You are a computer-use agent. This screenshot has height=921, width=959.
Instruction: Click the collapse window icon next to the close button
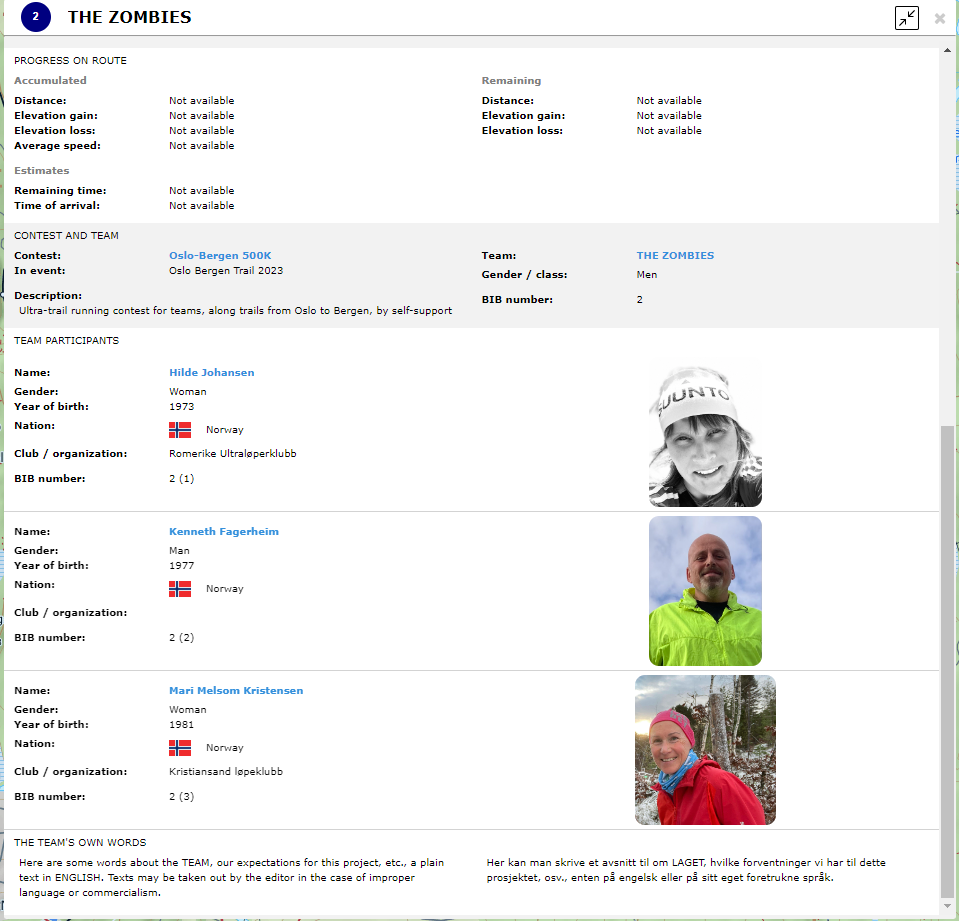[x=906, y=18]
